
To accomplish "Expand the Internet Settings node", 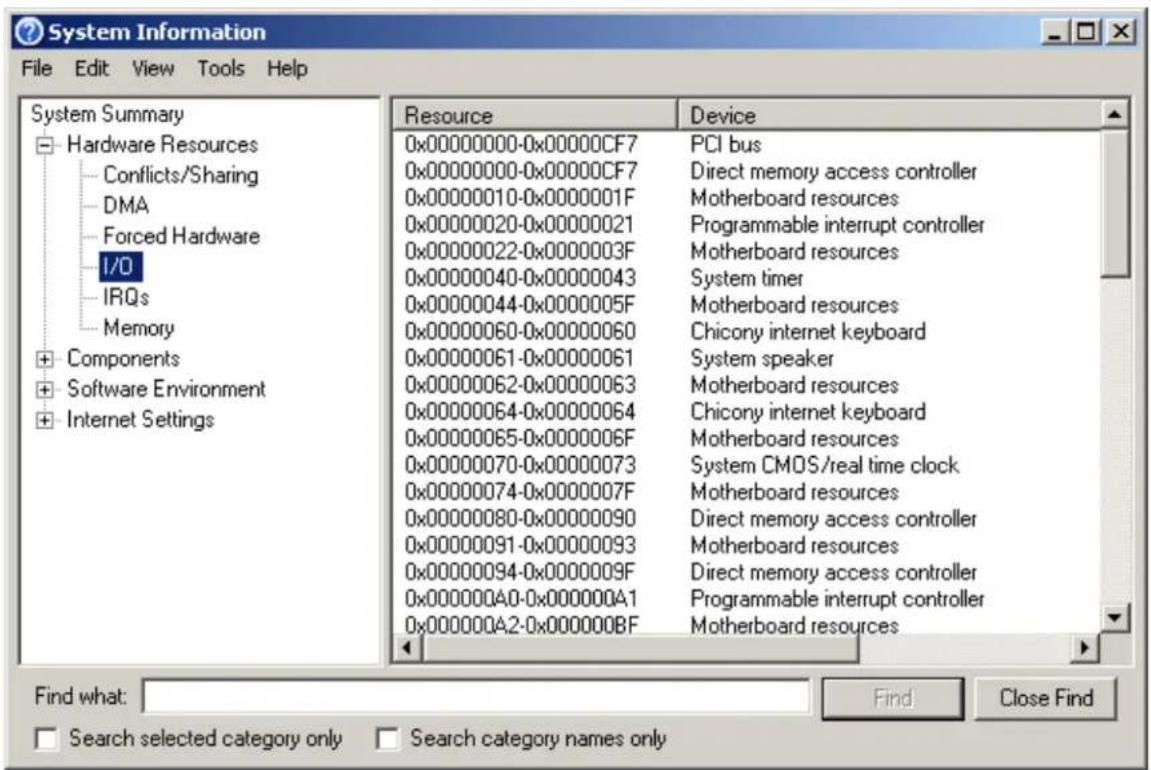I will (x=45, y=420).
